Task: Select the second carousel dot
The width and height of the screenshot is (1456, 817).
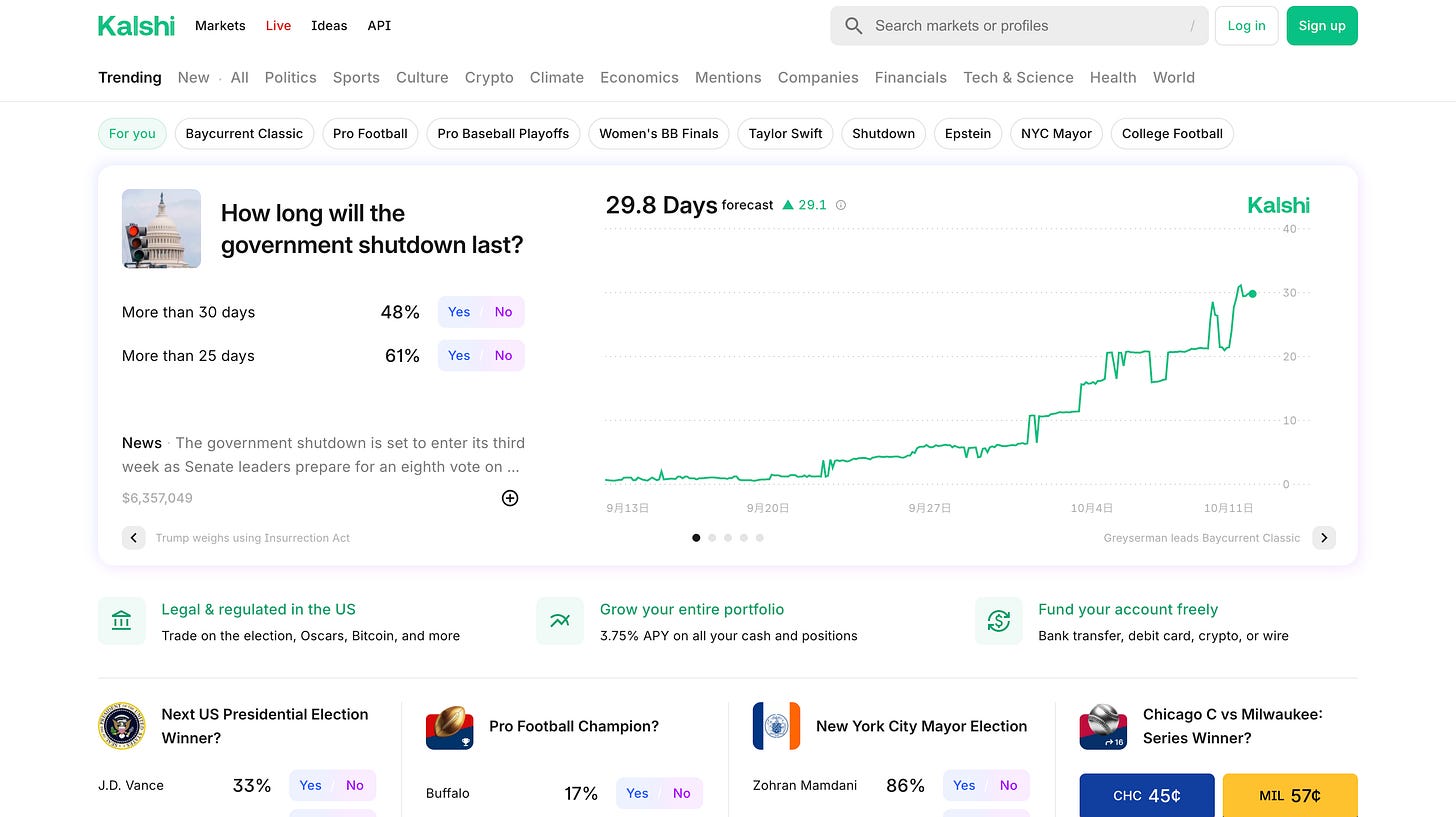Action: tap(712, 538)
